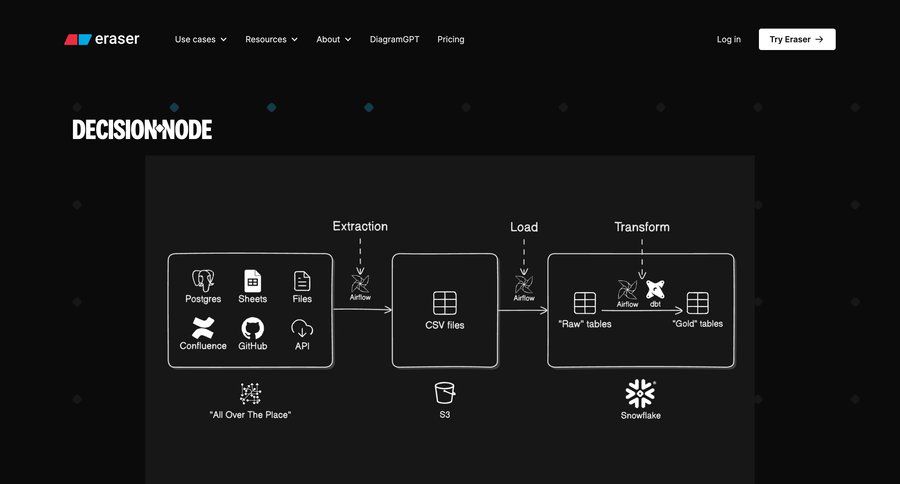The height and width of the screenshot is (484, 900).
Task: Click the Airflow icon under Extraction
Action: pyautogui.click(x=360, y=284)
